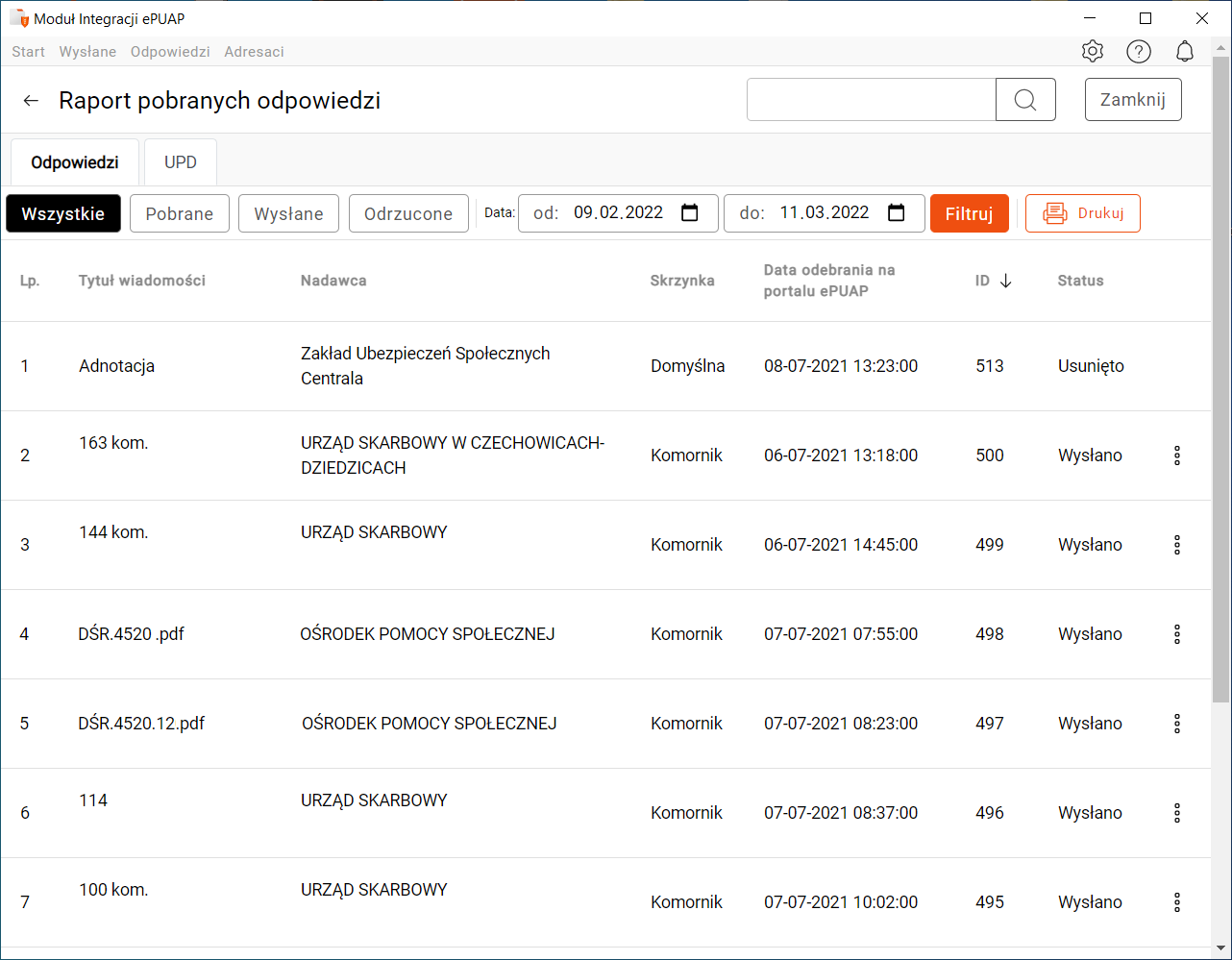Click the date 07-07-2021 08:37:00
Screen dimensions: 1232x960
[841, 813]
